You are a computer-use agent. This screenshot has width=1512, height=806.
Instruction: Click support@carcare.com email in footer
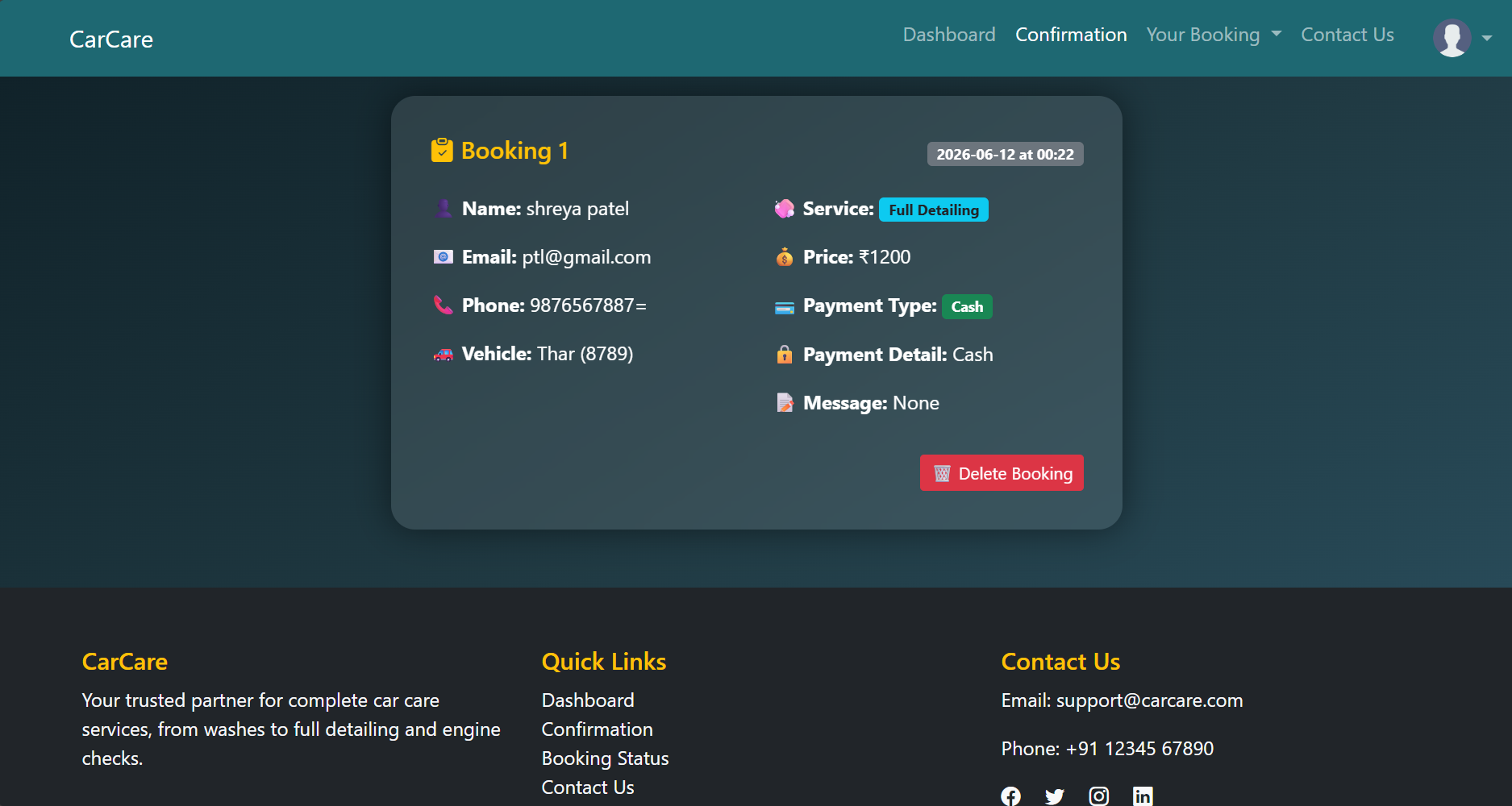pyautogui.click(x=1150, y=700)
